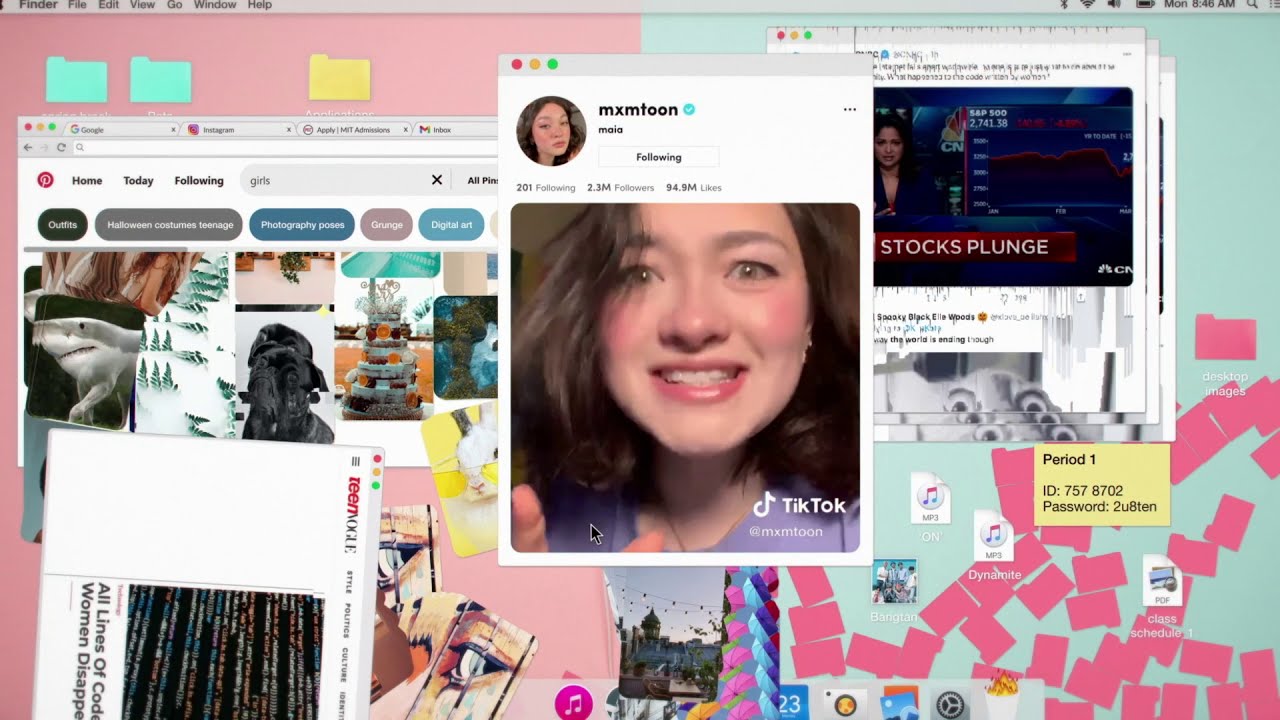
Task: Open the View menu
Action: [143, 5]
